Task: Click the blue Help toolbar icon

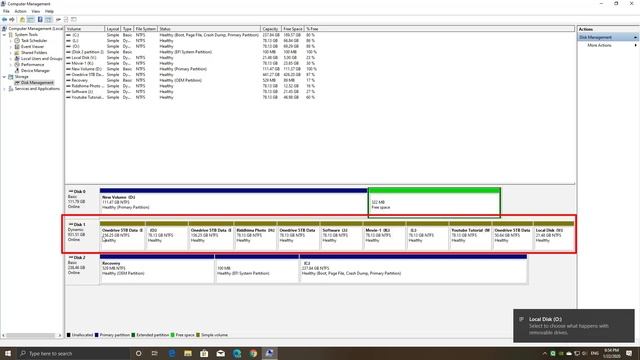Action: (x=40, y=20)
